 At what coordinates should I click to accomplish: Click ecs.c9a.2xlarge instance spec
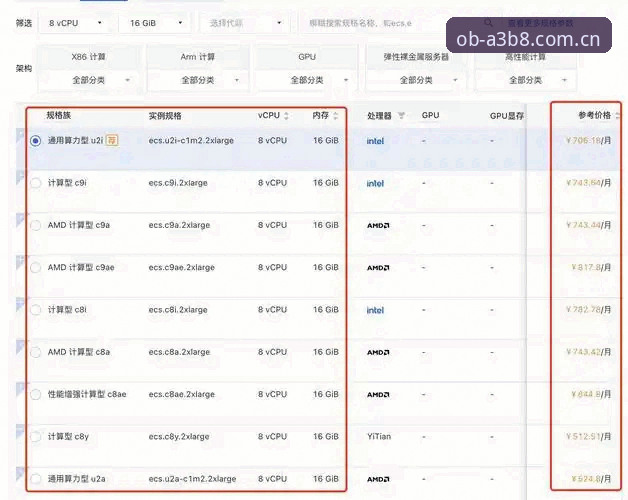179,225
